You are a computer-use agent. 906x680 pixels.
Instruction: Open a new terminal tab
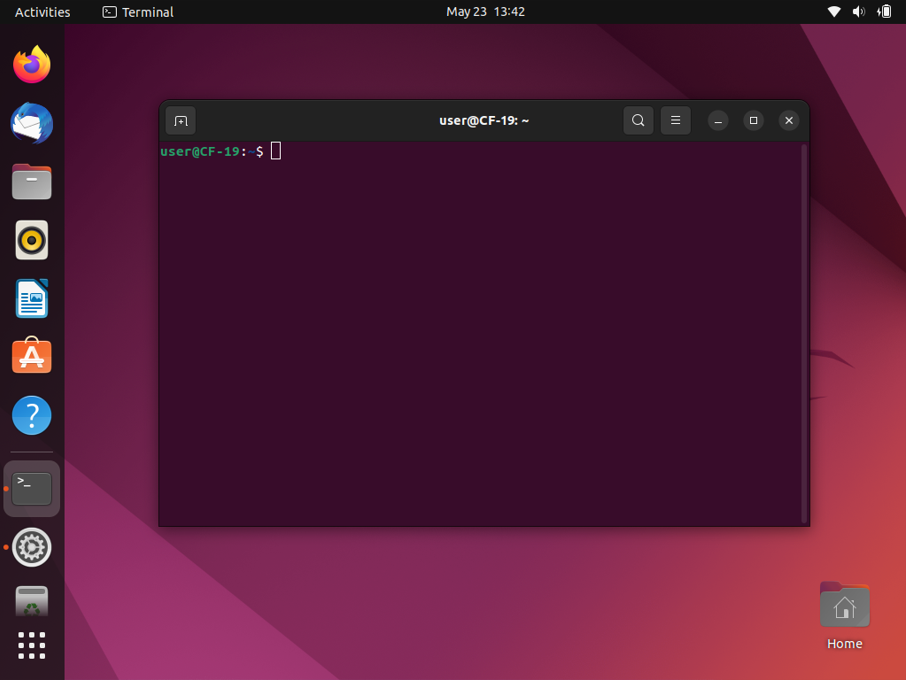coord(181,121)
